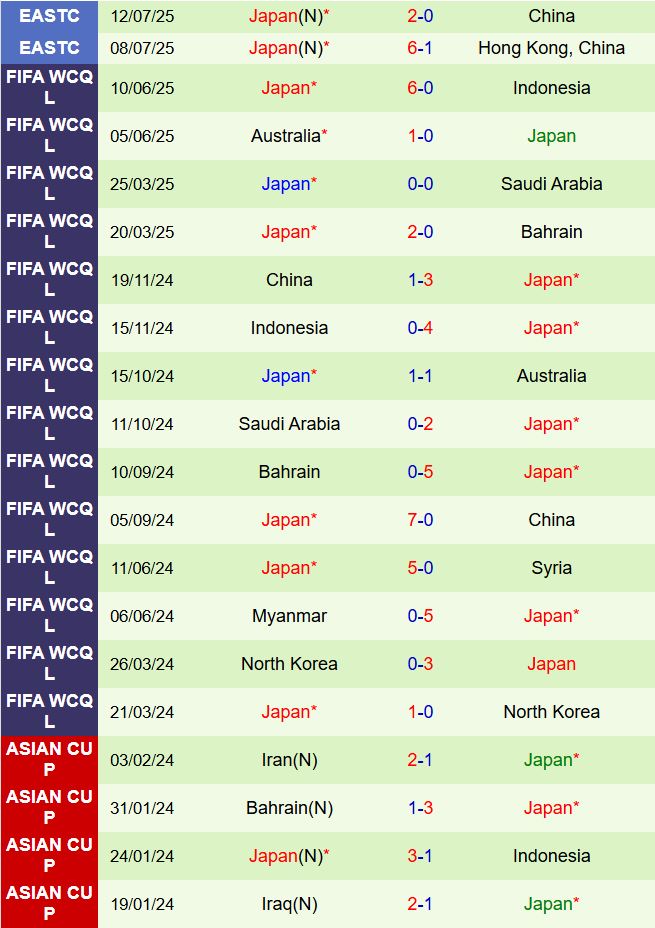Image resolution: width=655 pixels, height=928 pixels.
Task: Click the 1-3 score in the 19/11/24 match
Action: click(420, 280)
